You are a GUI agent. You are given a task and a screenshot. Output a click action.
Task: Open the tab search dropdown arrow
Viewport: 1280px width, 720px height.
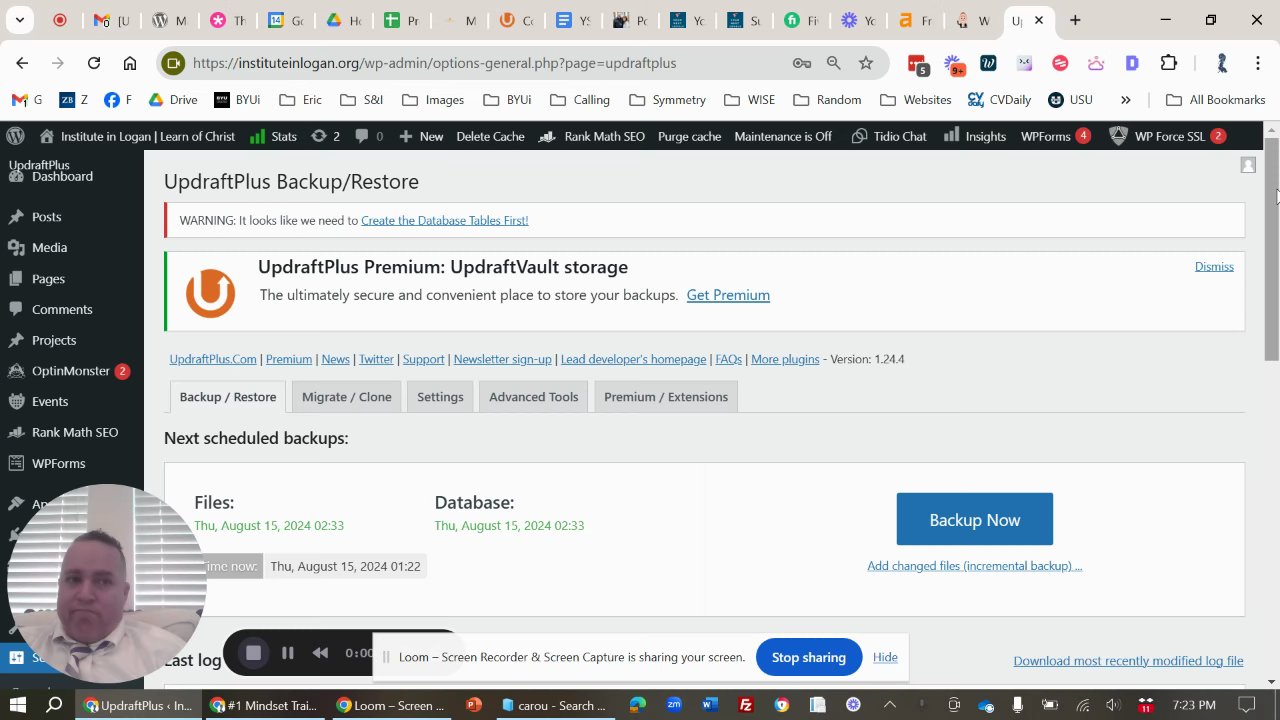(x=19, y=20)
